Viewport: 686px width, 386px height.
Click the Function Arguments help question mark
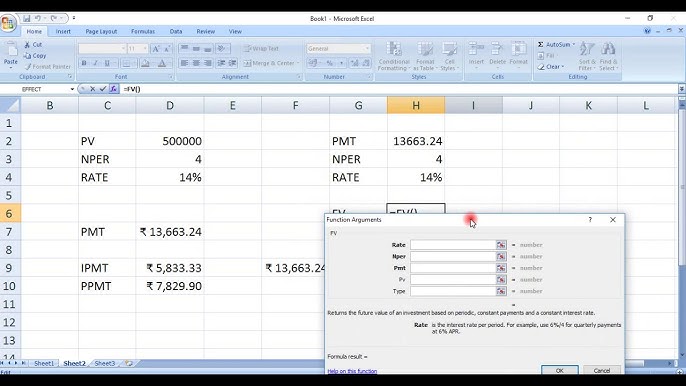[x=590, y=220]
